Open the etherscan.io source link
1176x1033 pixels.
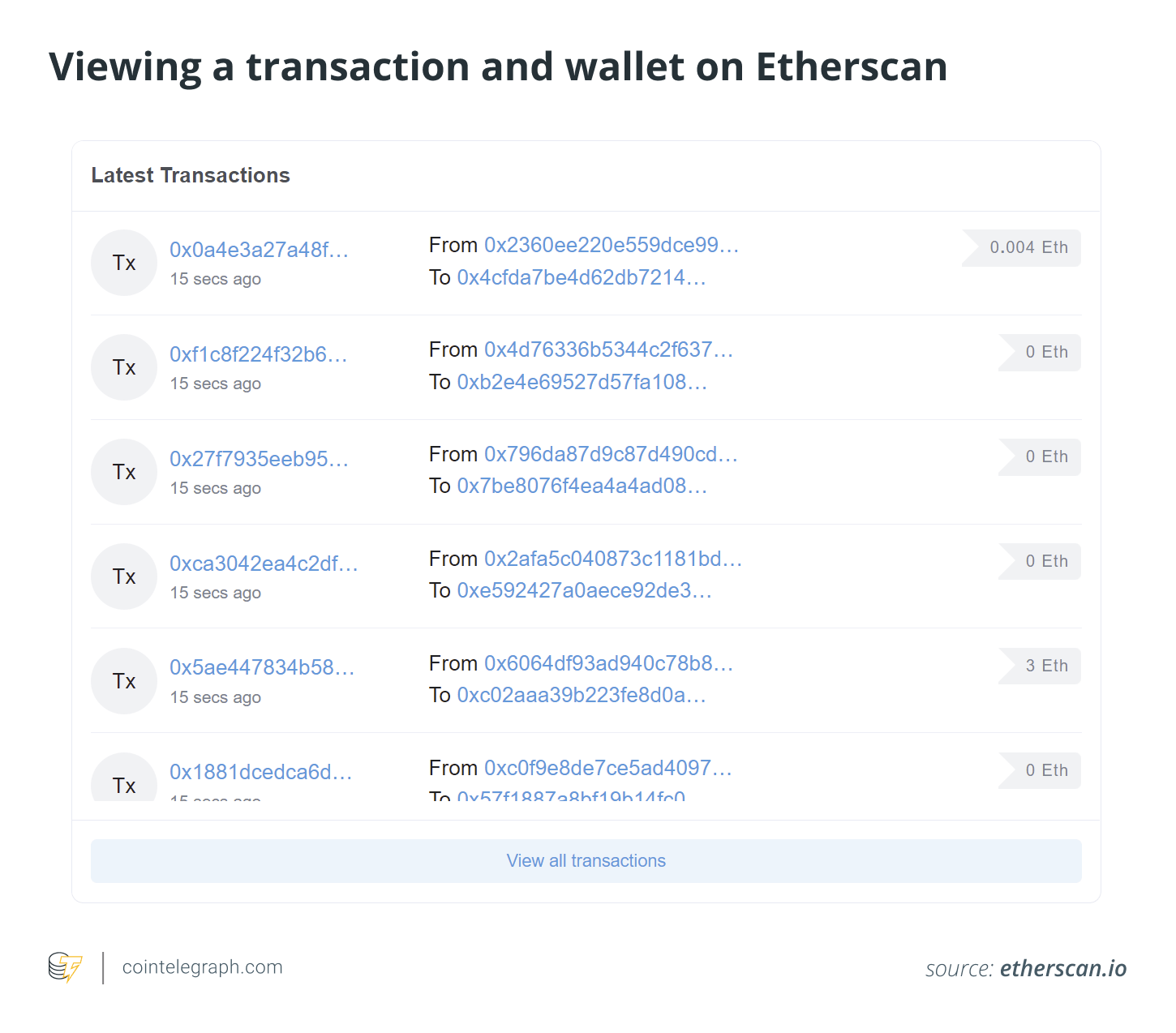[x=1063, y=968]
